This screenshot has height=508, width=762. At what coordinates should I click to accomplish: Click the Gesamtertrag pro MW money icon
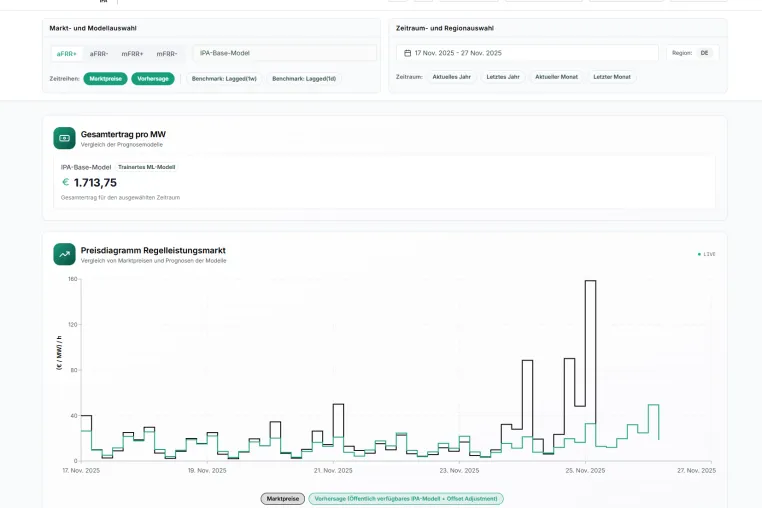[x=64, y=138]
